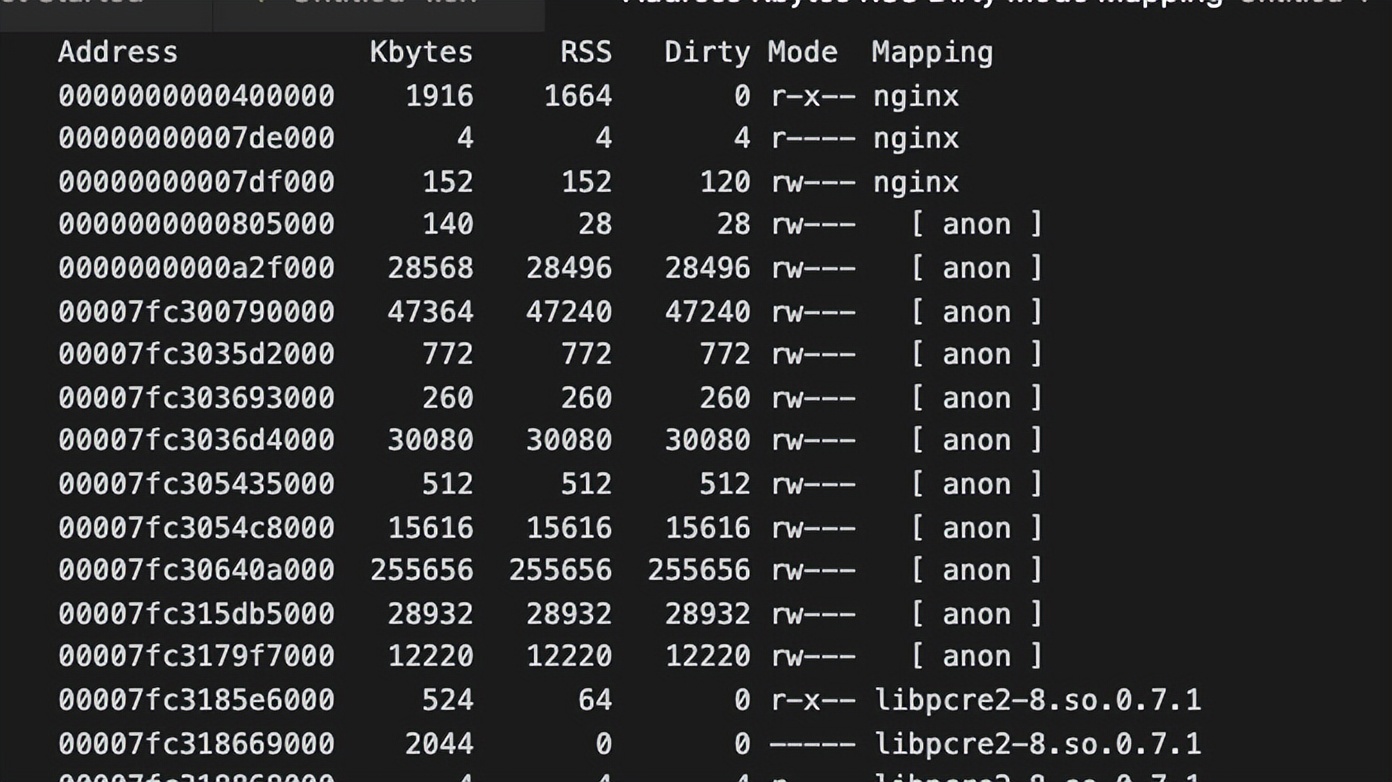
Task: Select address 00007fc303693000
Action: [x=196, y=398]
